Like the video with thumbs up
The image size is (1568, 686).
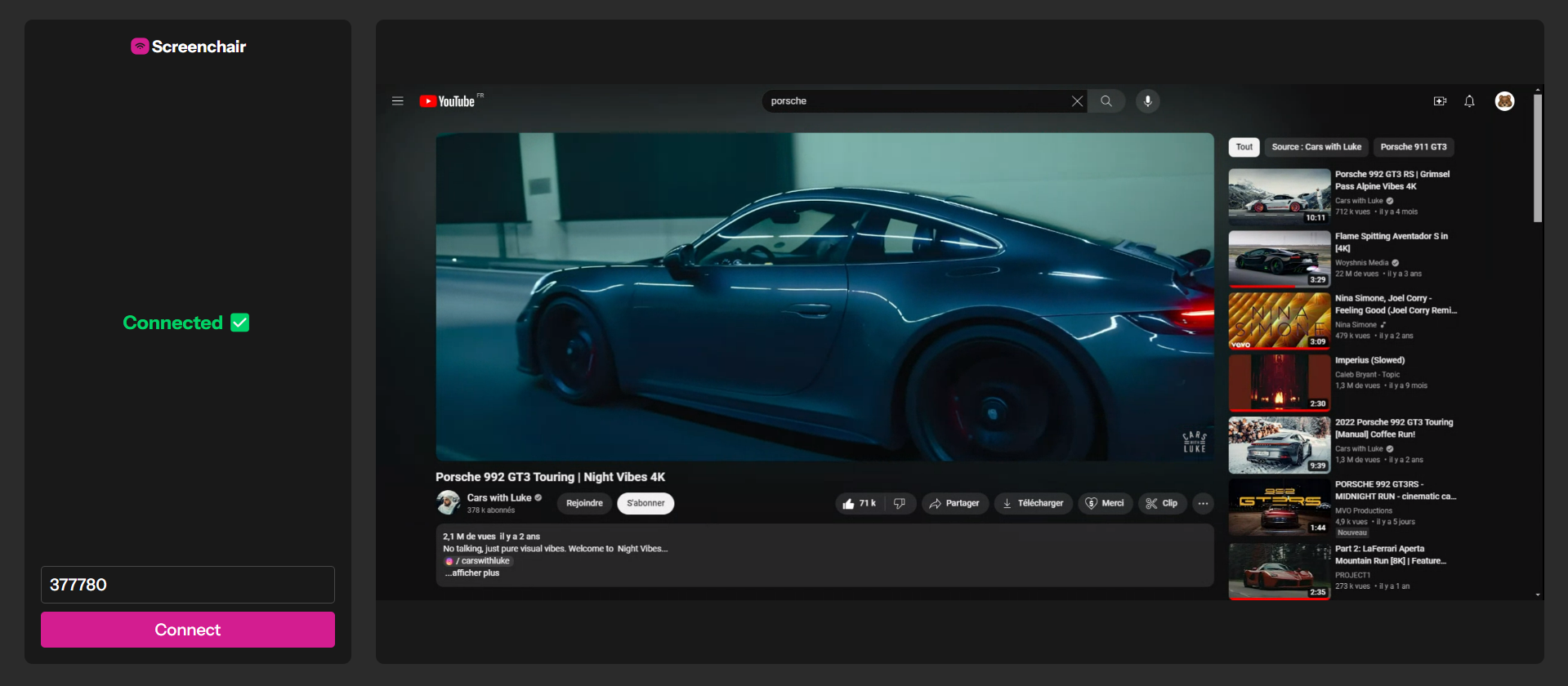pyautogui.click(x=859, y=504)
